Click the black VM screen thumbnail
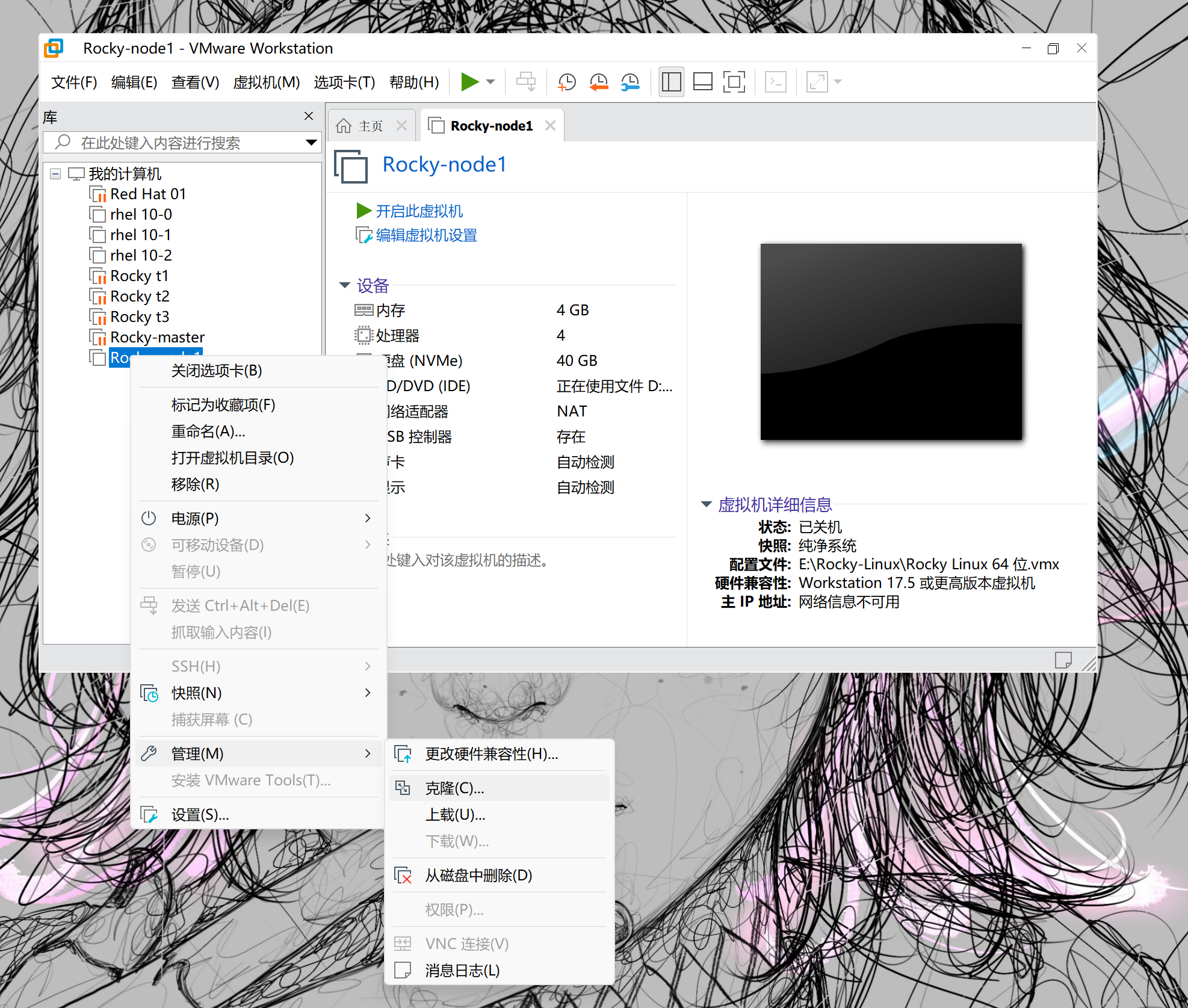 click(x=891, y=342)
